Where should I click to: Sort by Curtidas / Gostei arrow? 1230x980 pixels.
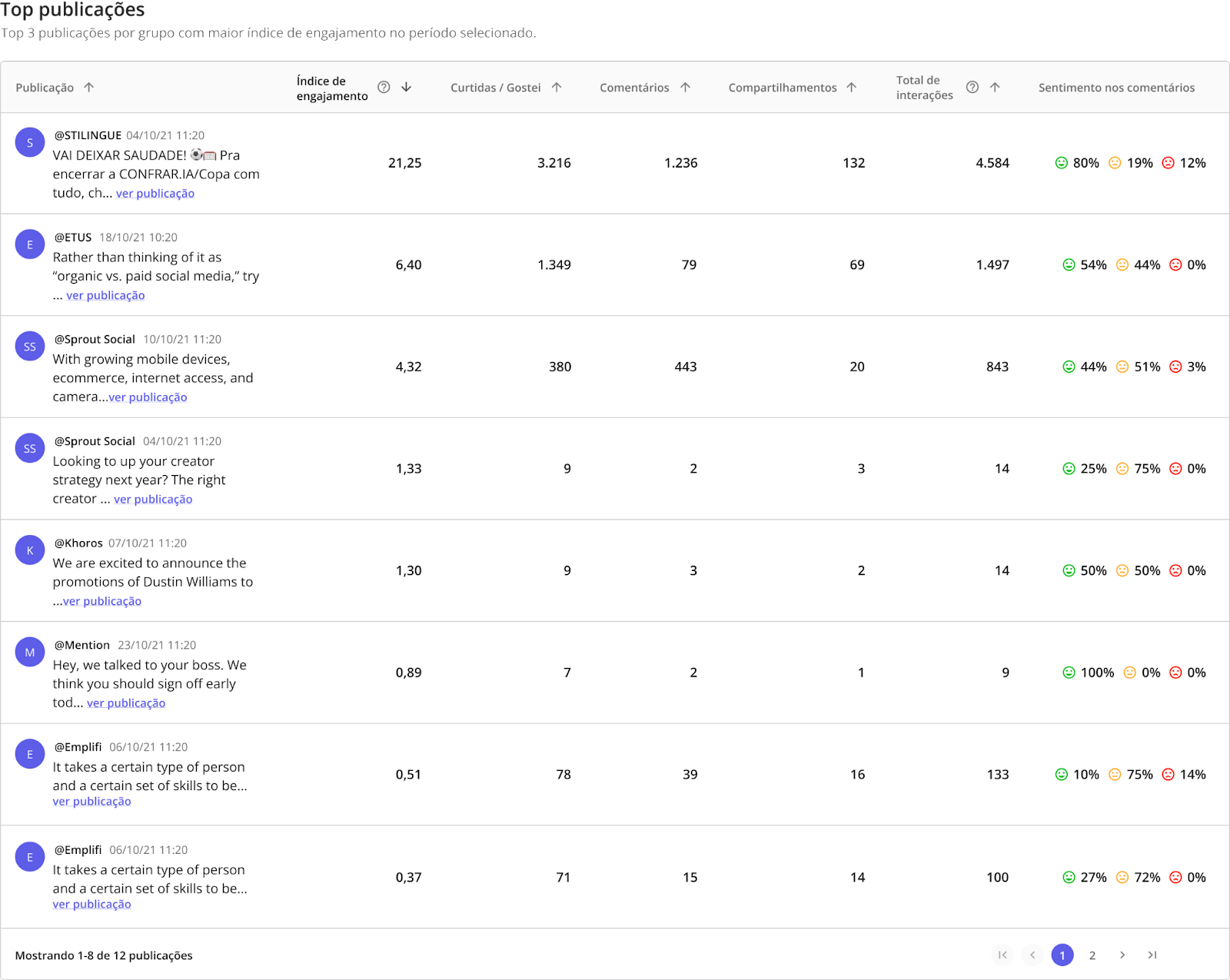pyautogui.click(x=557, y=88)
